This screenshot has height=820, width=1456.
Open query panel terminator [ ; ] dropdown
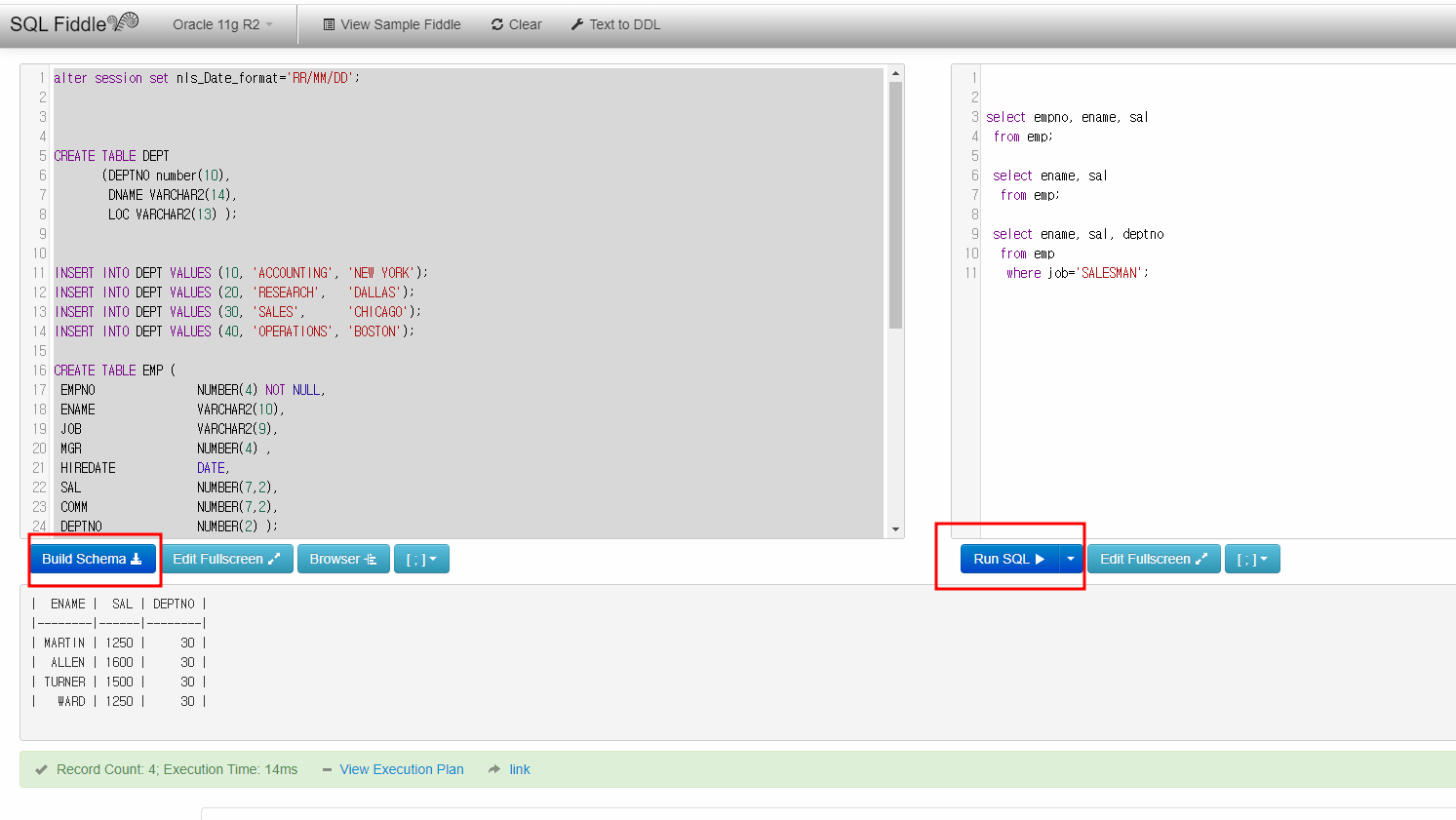[x=1252, y=559]
